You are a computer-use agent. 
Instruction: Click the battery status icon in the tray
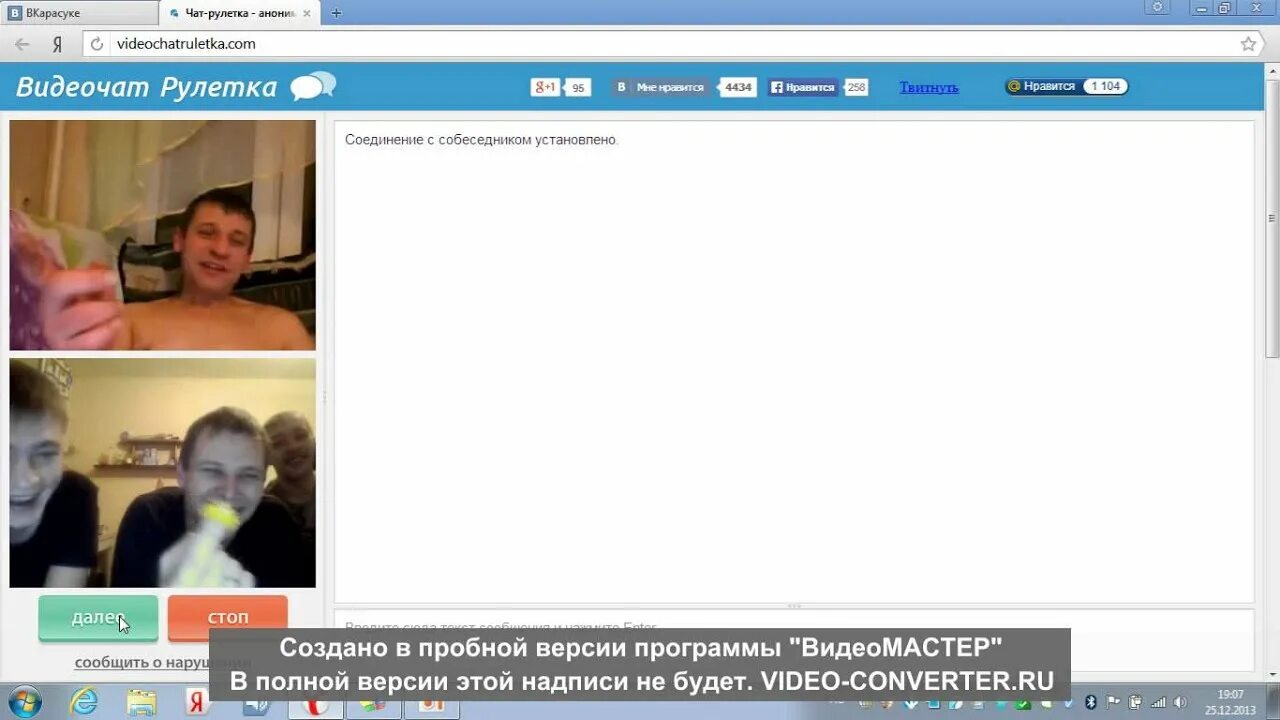coord(1134,701)
